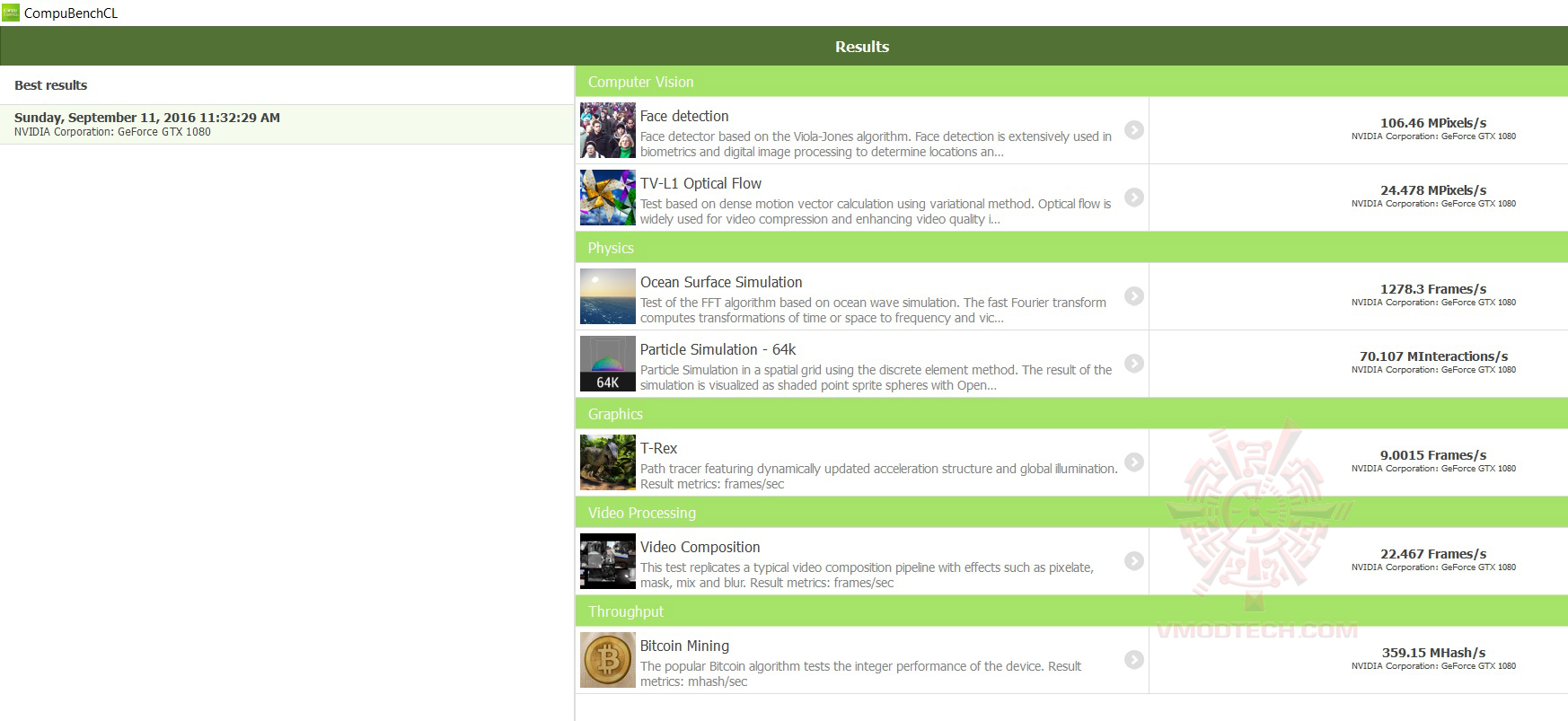Click the TV-L1 Optical Flow pinwheel thumbnail
Image resolution: width=1568 pixels, height=721 pixels.
tap(608, 198)
